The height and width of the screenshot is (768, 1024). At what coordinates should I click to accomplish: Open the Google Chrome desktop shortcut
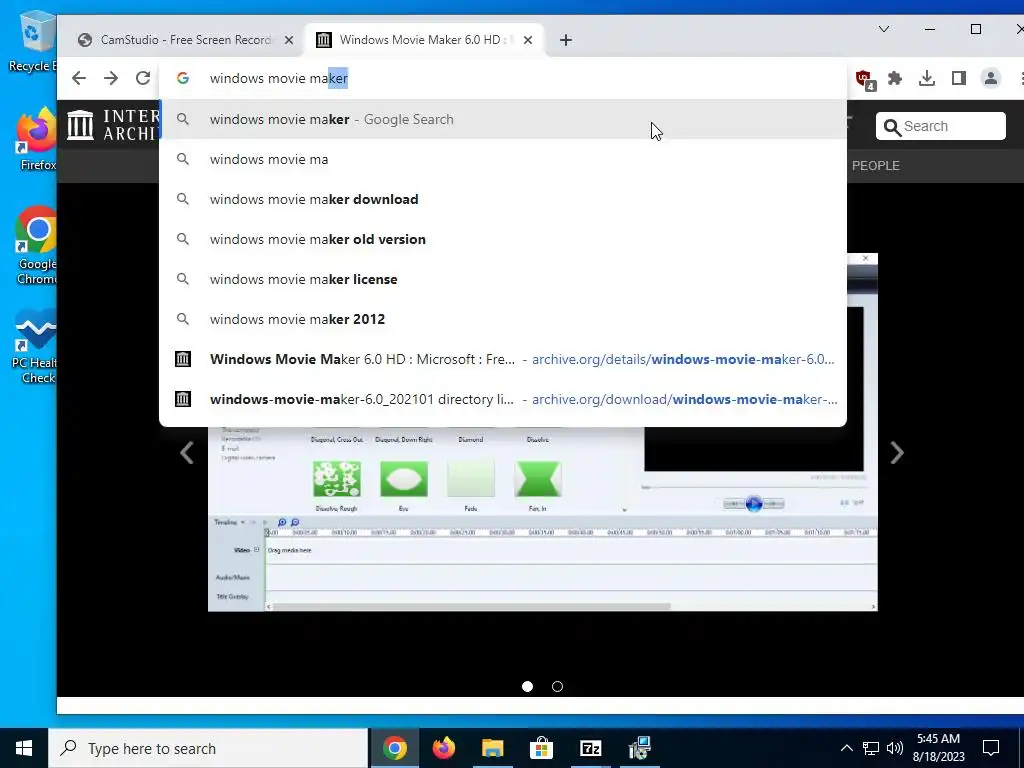click(x=36, y=245)
